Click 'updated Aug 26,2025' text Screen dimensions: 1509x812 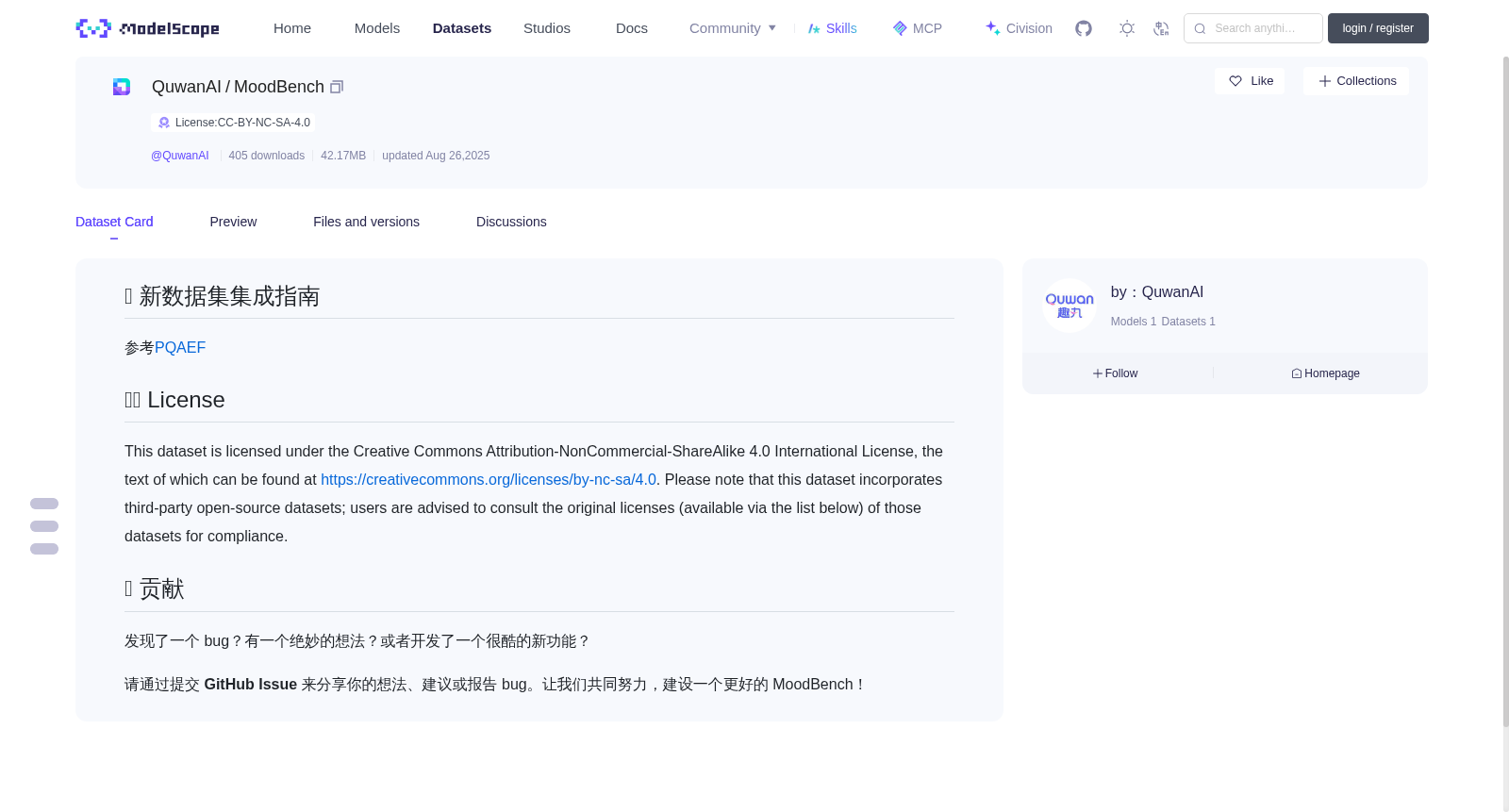436,156
